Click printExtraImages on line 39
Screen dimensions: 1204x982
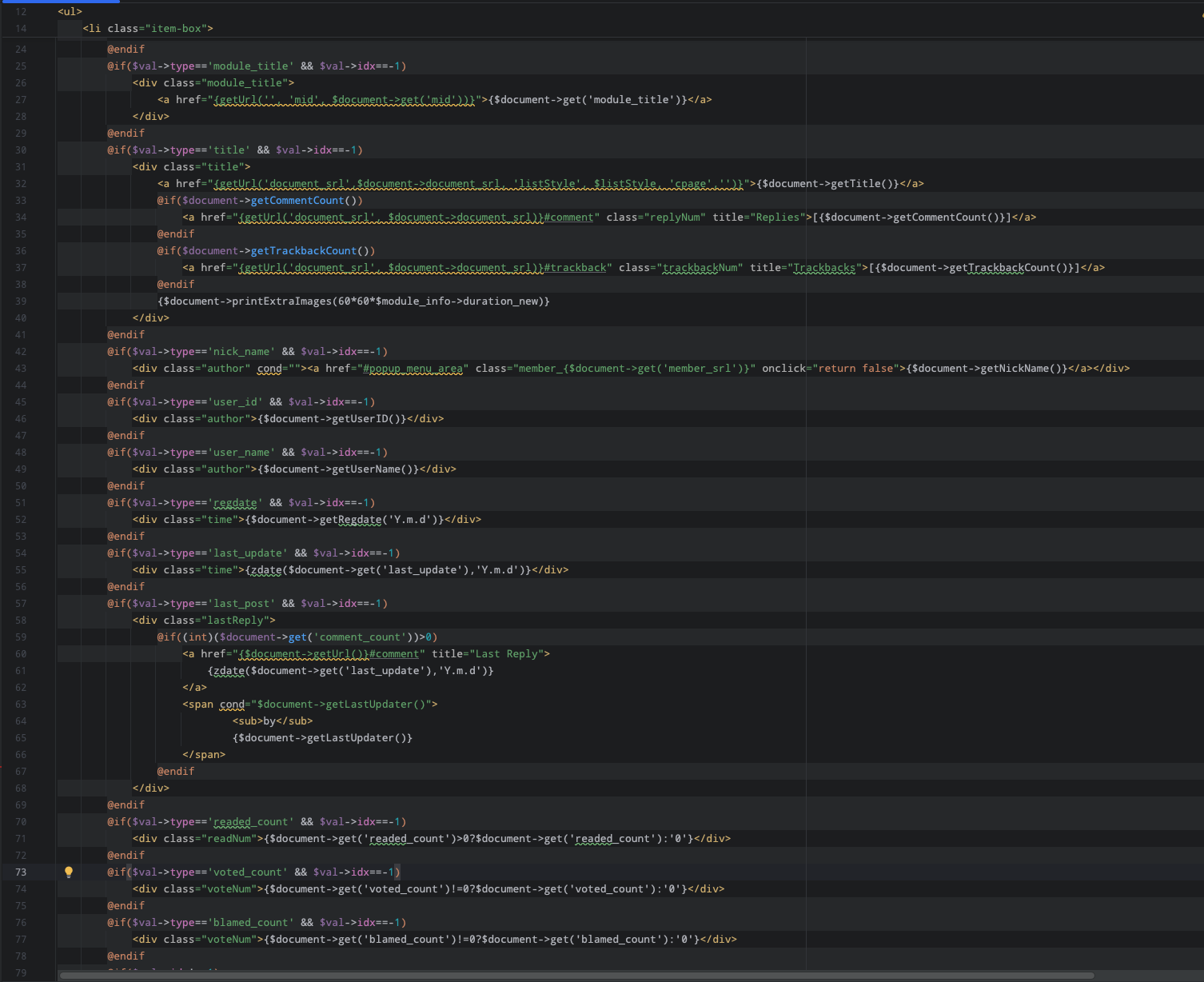point(281,301)
